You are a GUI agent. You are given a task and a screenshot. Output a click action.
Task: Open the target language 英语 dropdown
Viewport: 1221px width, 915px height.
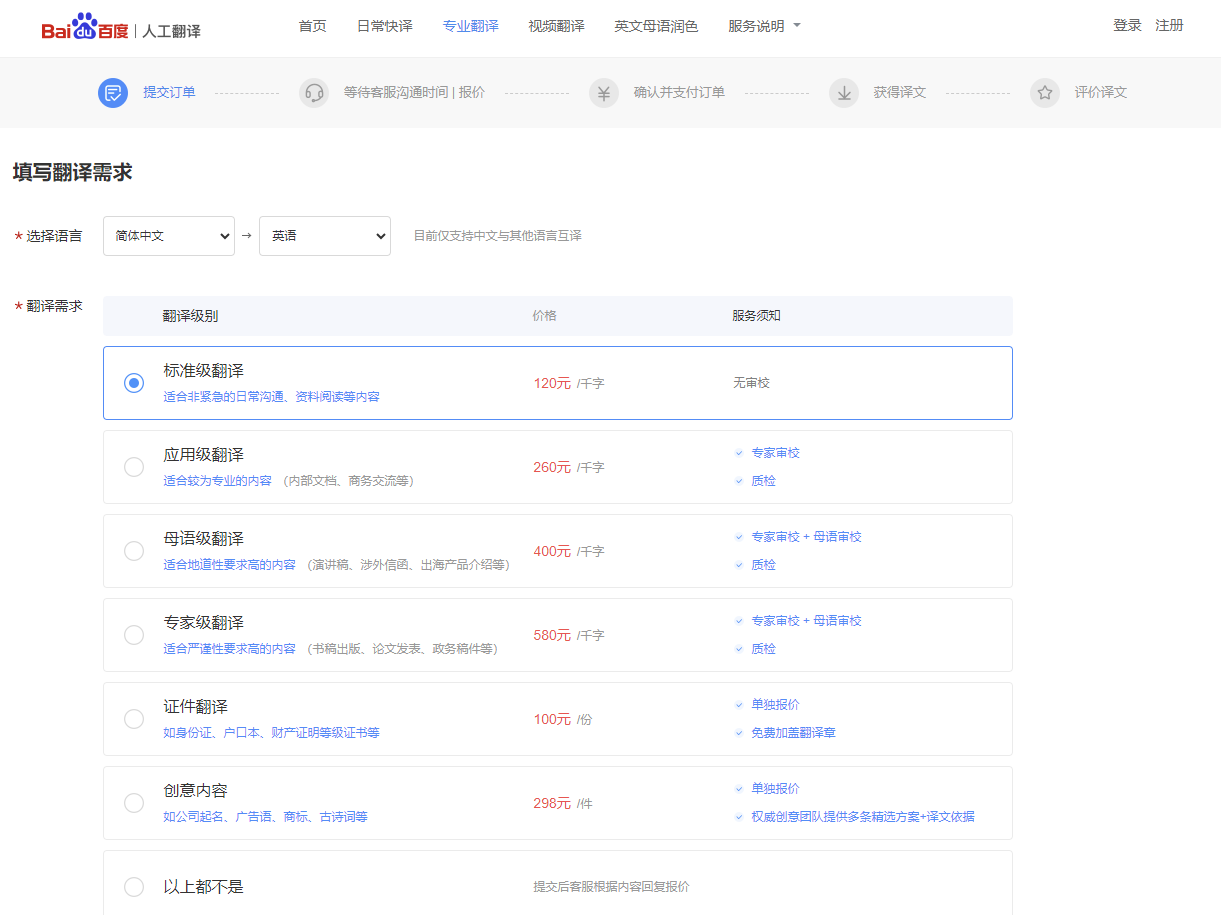pyautogui.click(x=325, y=236)
